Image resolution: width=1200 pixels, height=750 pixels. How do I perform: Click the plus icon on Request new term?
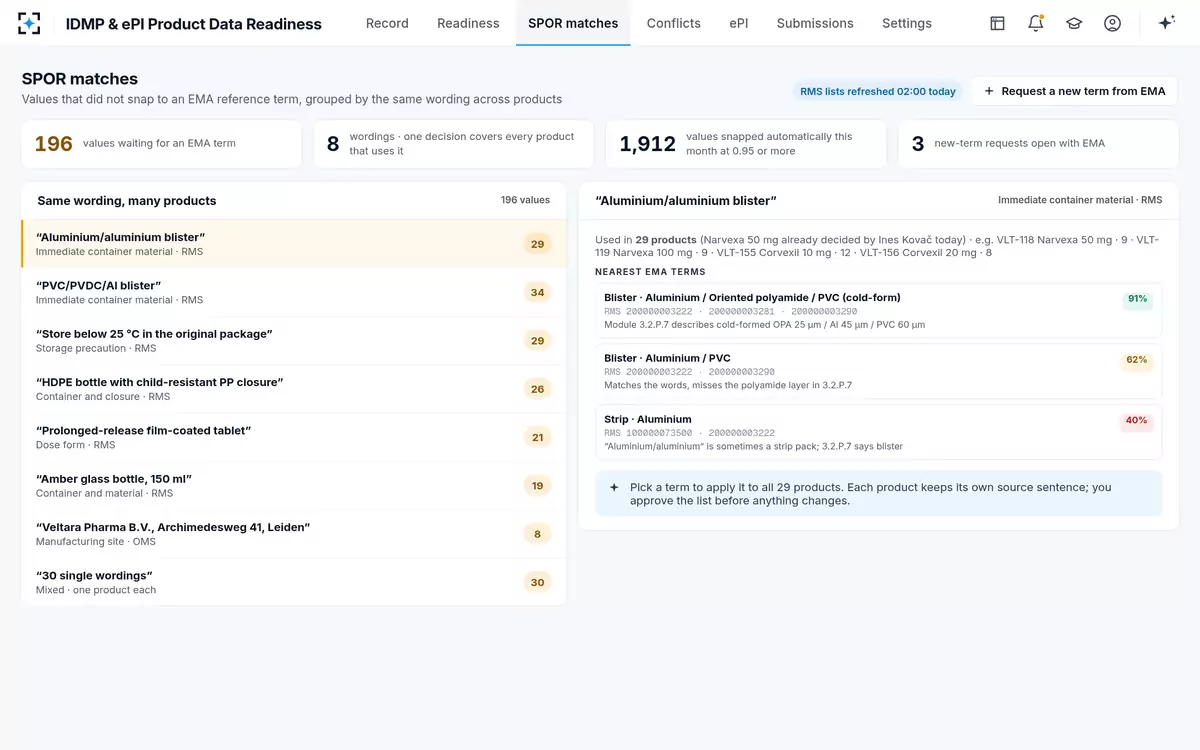(x=989, y=91)
